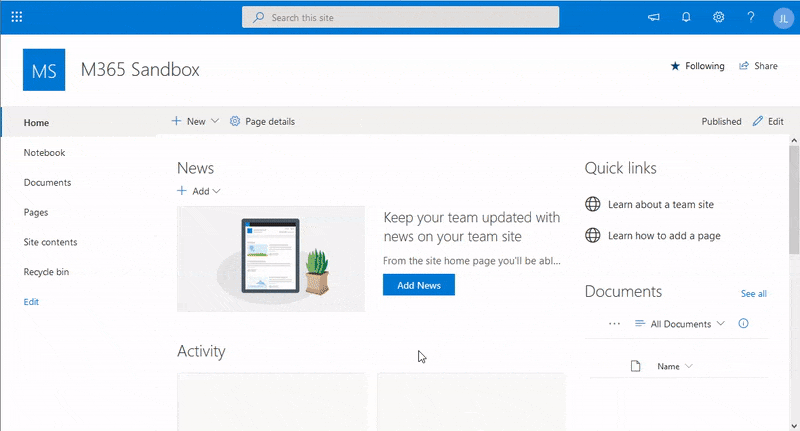This screenshot has width=800, height=431.
Task: Open the settings gear icon
Action: point(718,17)
